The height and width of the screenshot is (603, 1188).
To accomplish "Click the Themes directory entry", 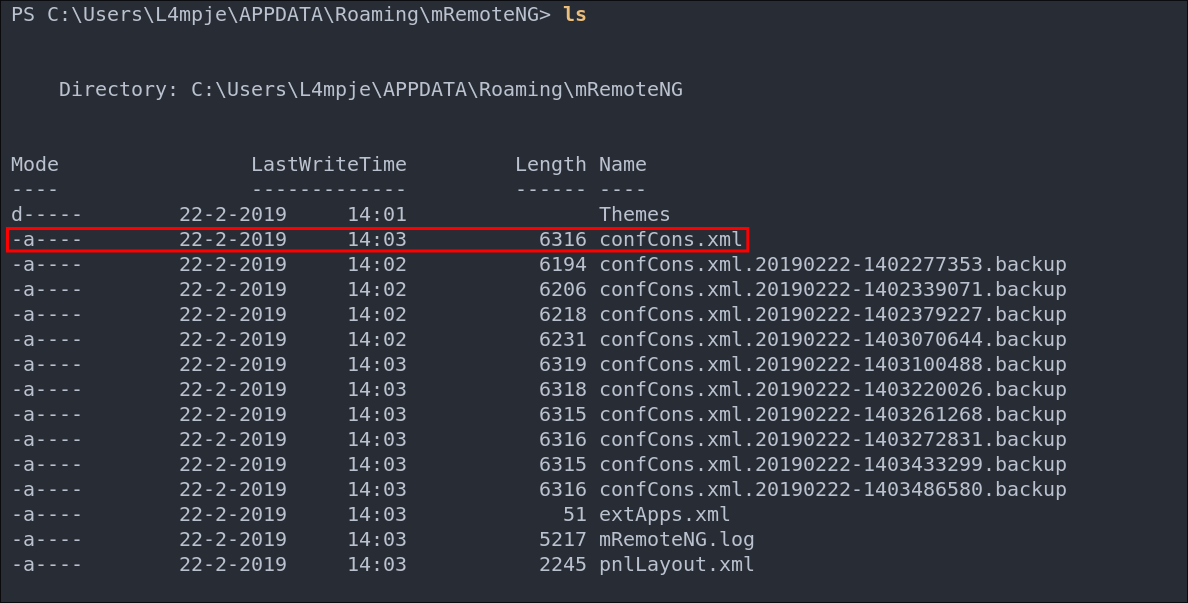I will (635, 214).
